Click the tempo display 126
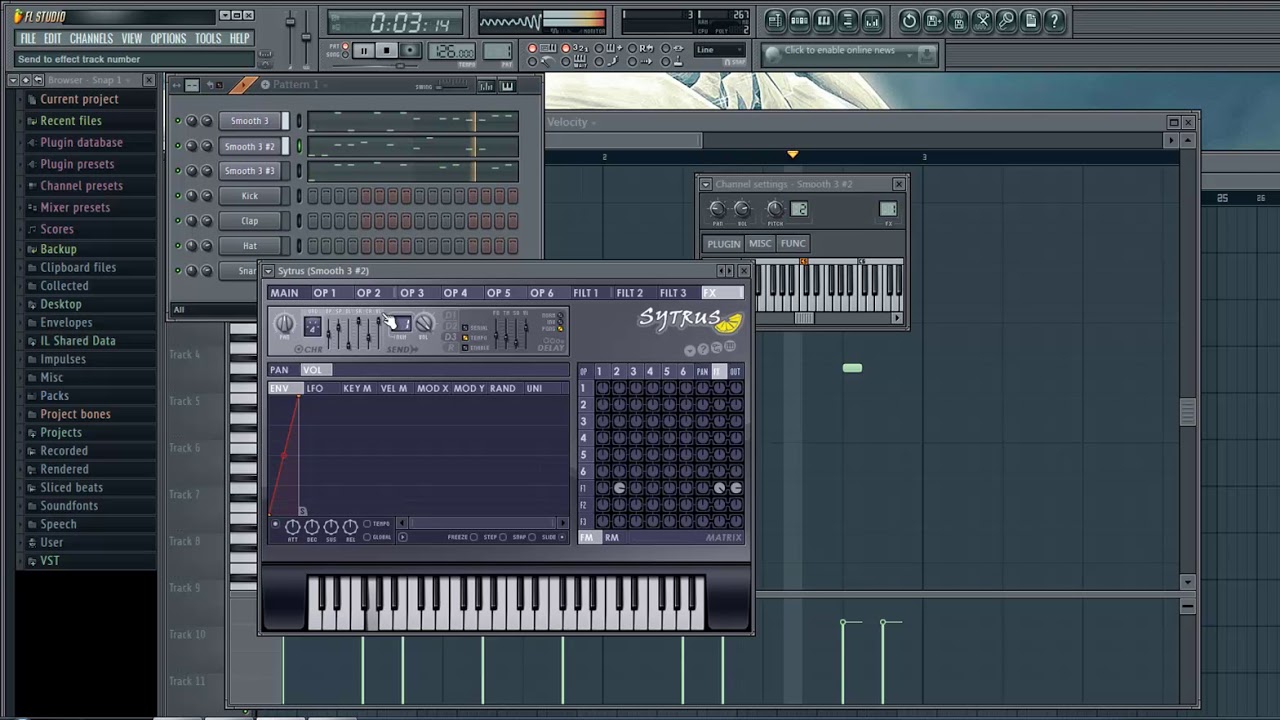Screen dimensions: 1280x720 (452, 51)
